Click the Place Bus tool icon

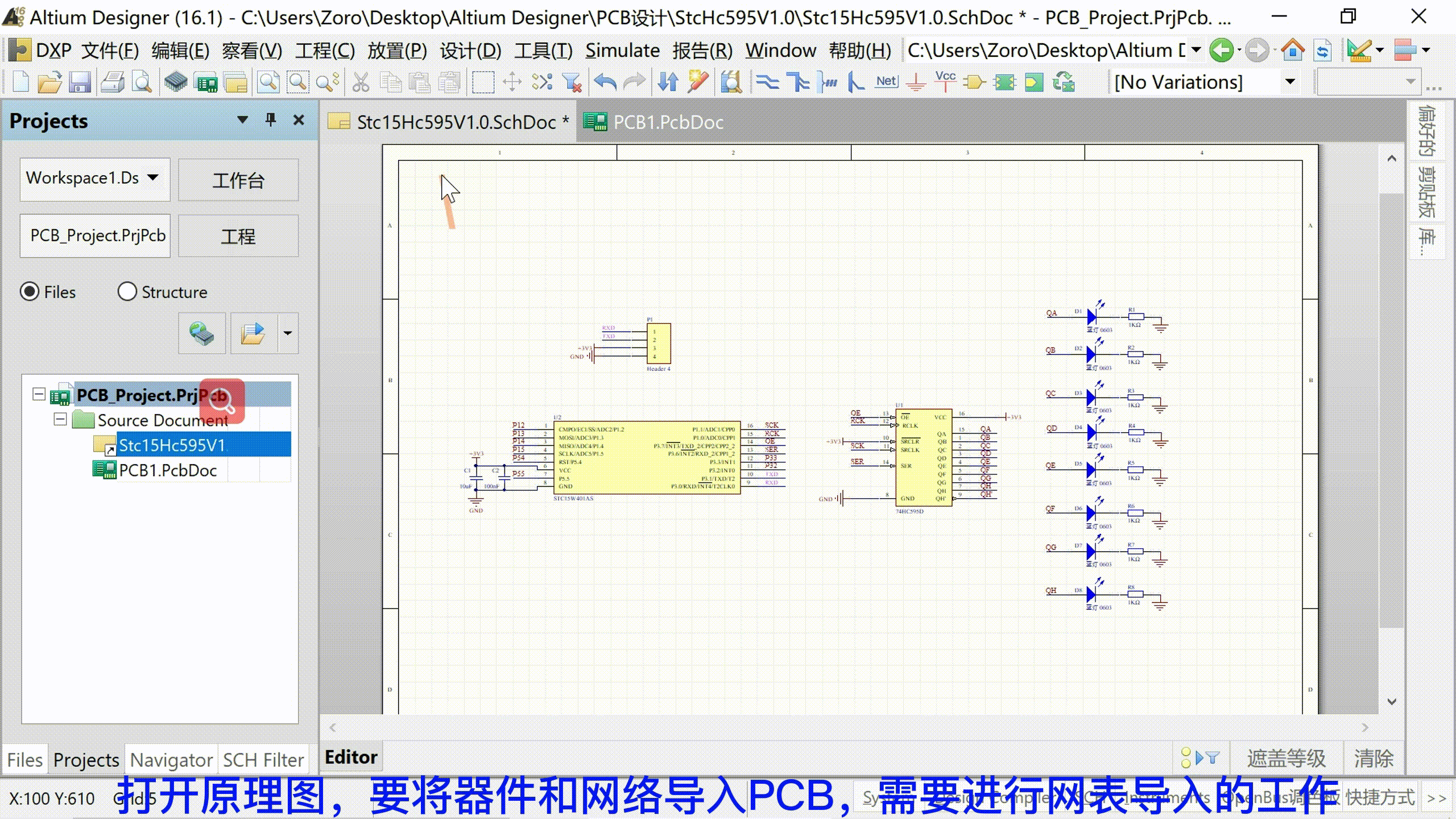(798, 82)
